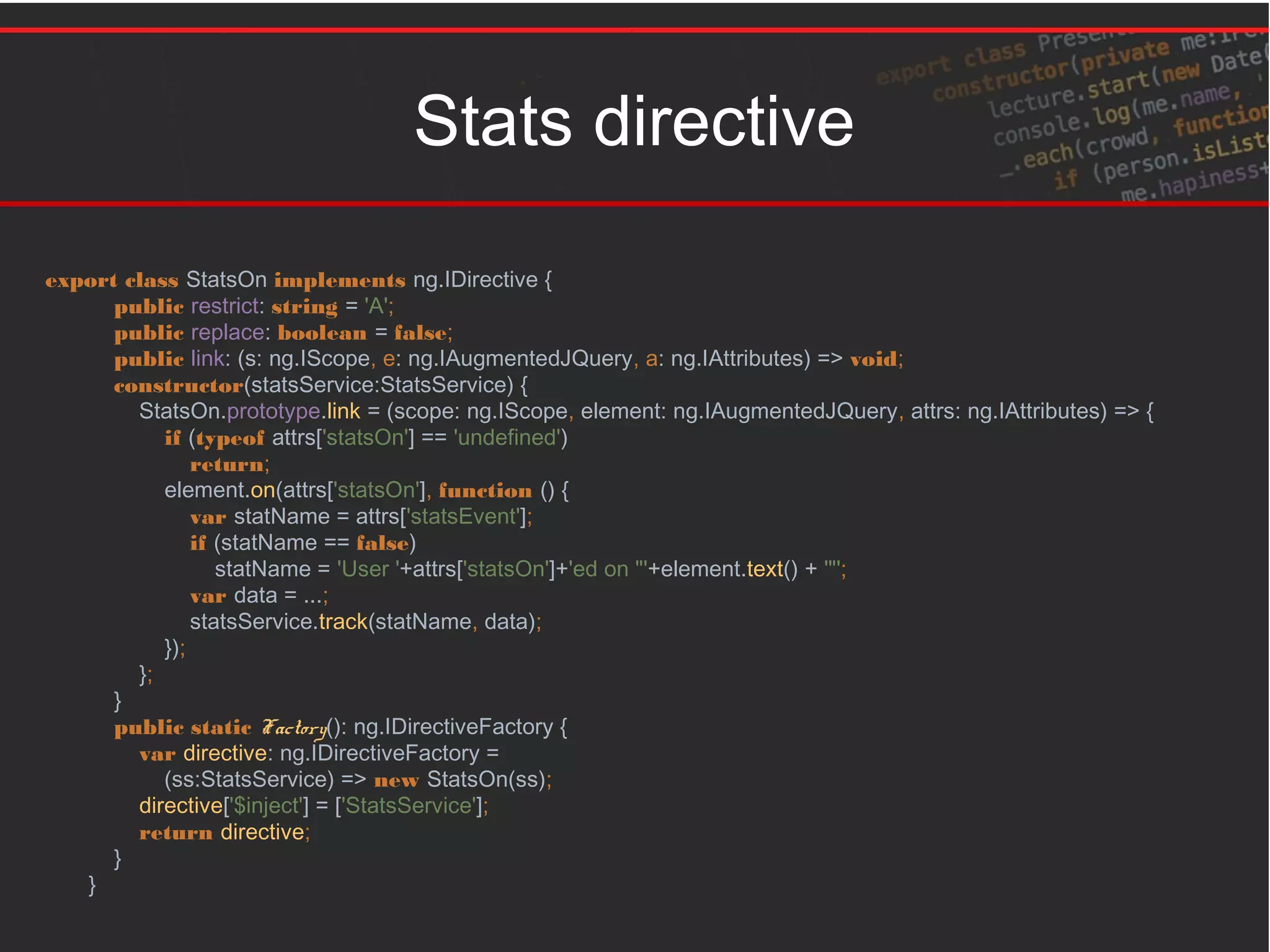This screenshot has width=1270, height=952.
Task: Click the 'constructor' keyword
Action: tap(179, 386)
